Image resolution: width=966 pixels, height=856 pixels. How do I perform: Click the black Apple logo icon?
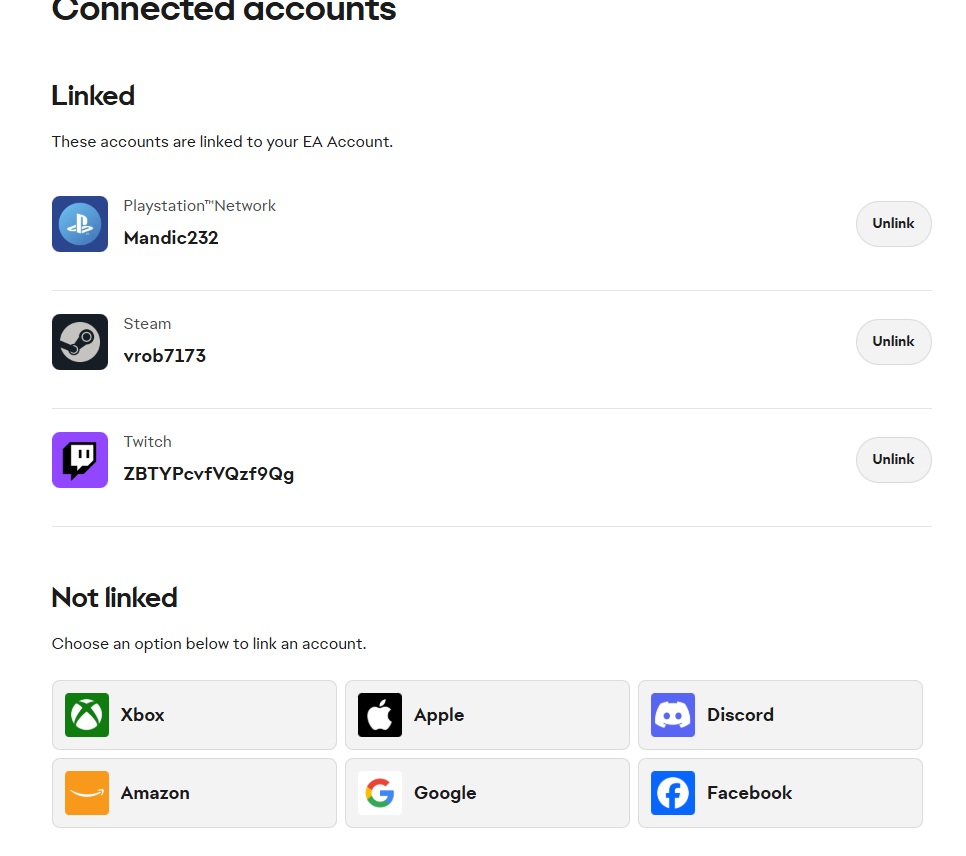click(380, 715)
